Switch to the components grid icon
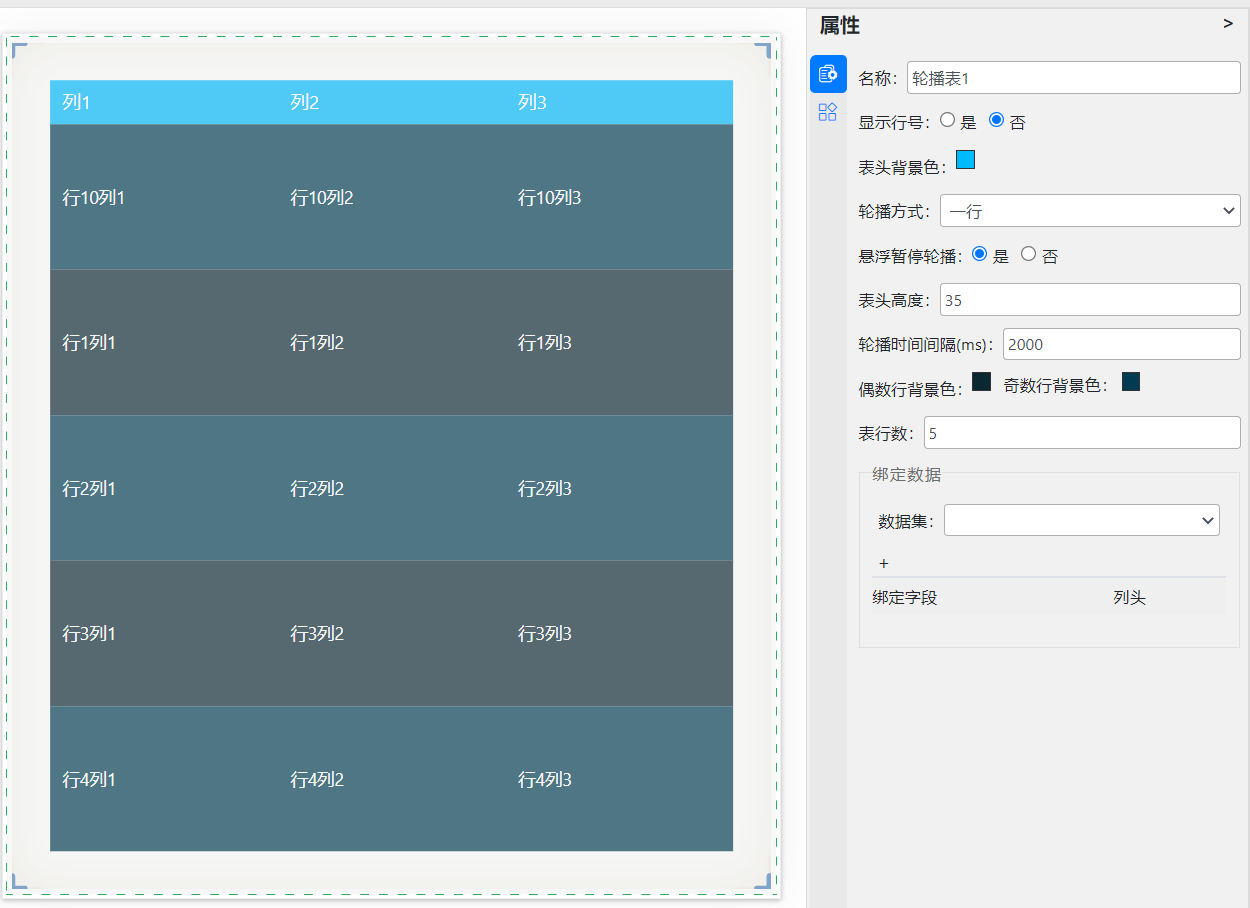The width and height of the screenshot is (1250, 908). (x=828, y=112)
